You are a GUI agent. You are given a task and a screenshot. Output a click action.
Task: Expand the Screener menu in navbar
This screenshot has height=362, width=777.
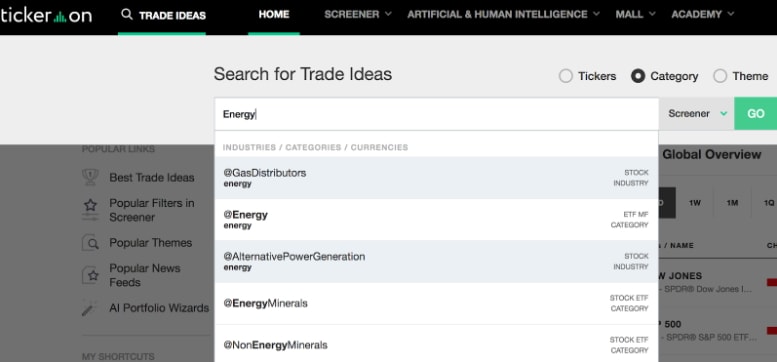[x=358, y=14]
